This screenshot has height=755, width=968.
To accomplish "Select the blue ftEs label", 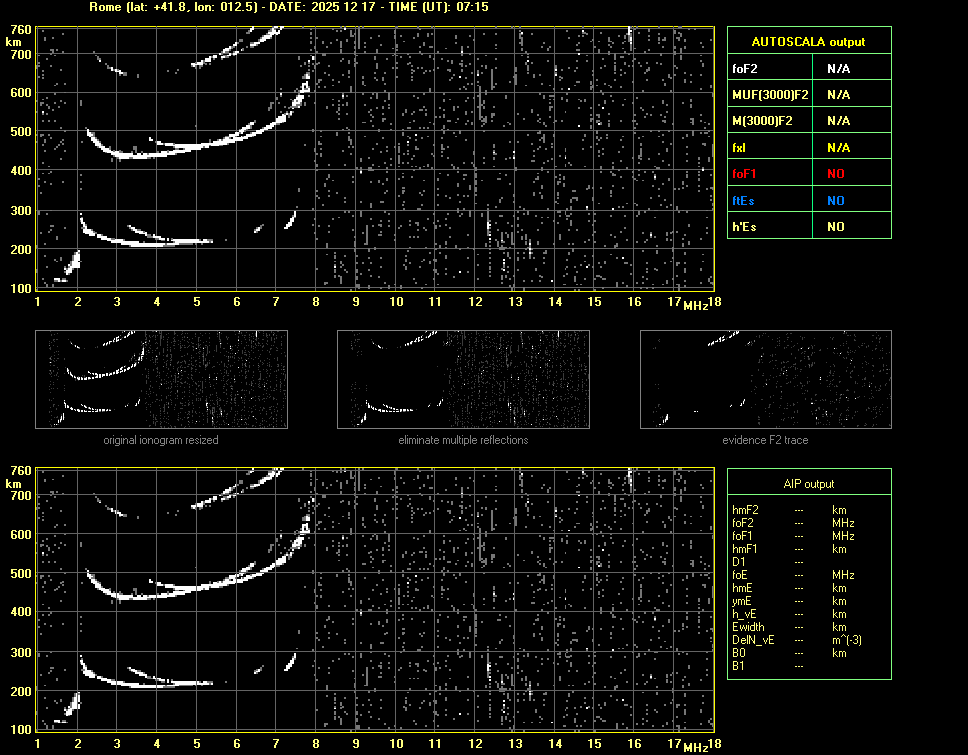I will (x=743, y=200).
